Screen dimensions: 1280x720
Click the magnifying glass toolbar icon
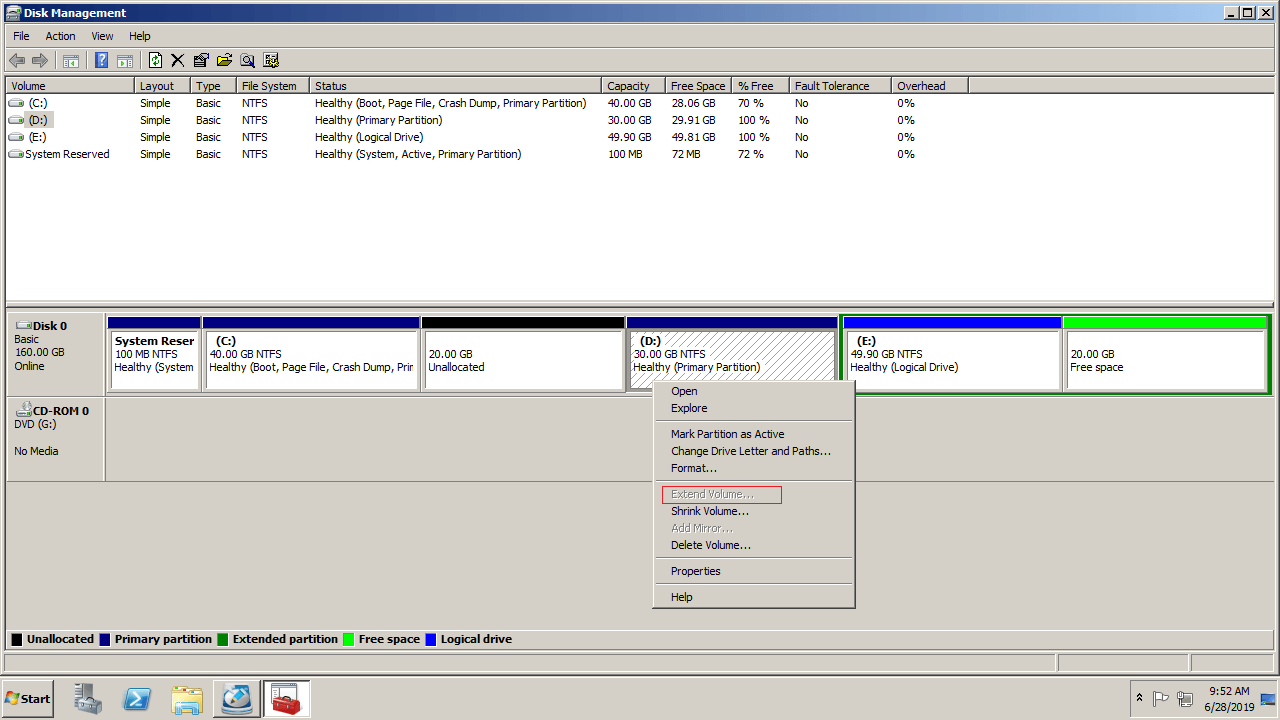[x=247, y=60]
